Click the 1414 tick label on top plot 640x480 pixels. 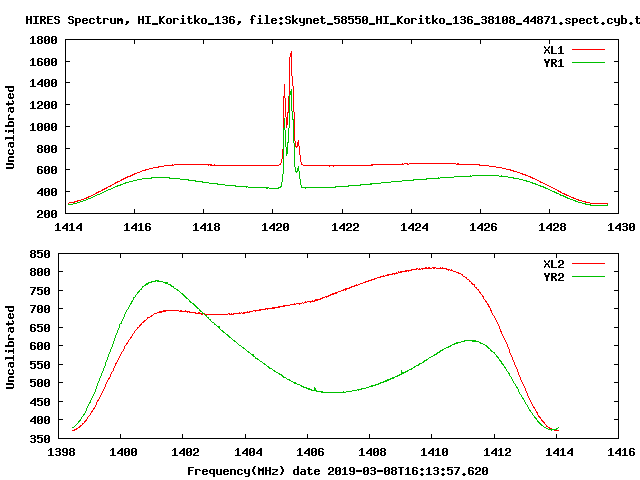tap(68, 227)
